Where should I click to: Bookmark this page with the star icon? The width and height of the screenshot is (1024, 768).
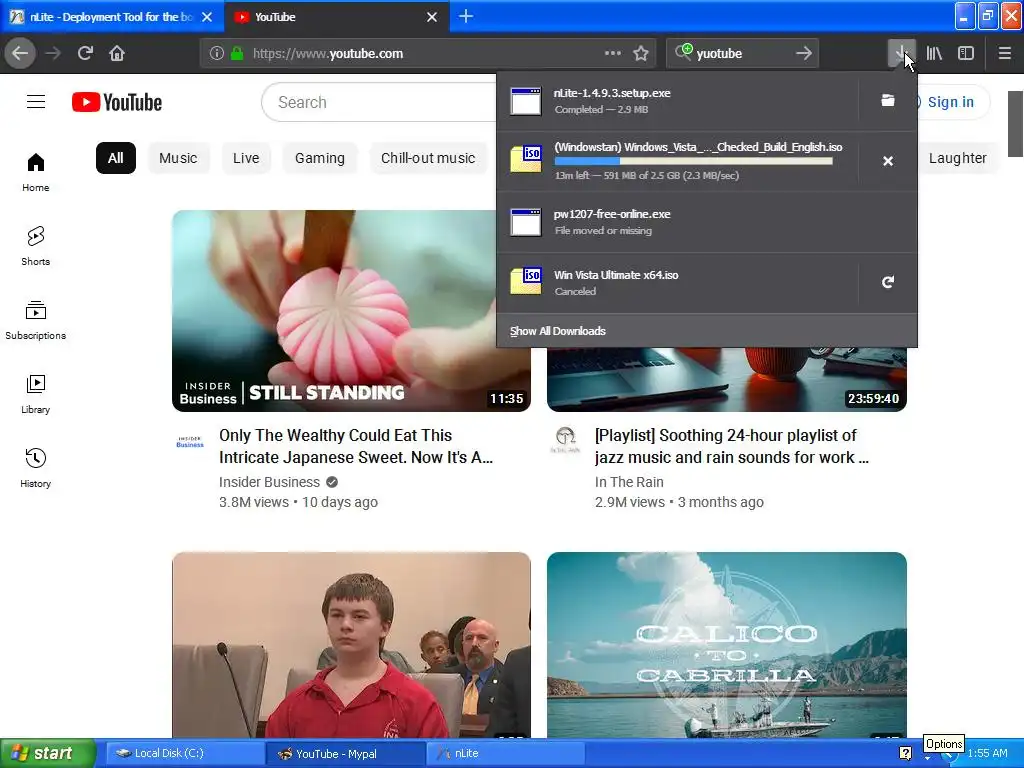click(641, 54)
